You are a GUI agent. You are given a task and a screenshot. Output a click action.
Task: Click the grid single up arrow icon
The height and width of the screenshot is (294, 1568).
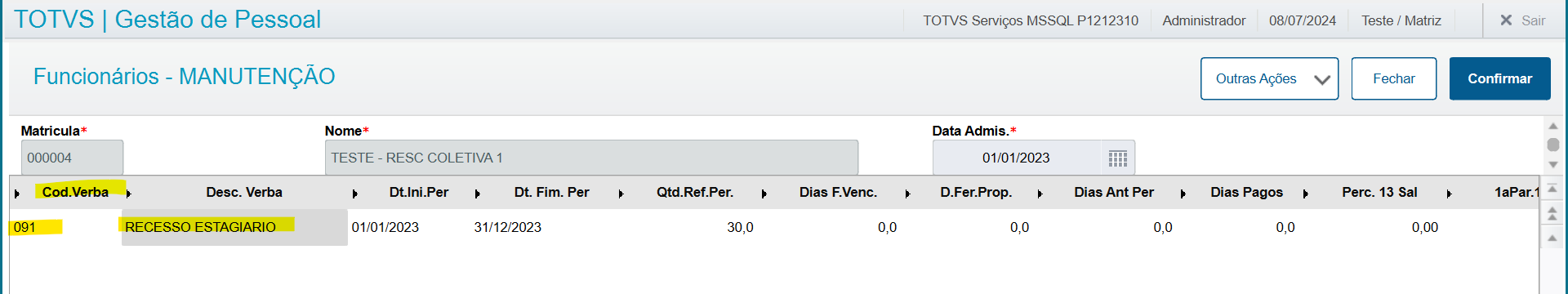click(x=1552, y=238)
